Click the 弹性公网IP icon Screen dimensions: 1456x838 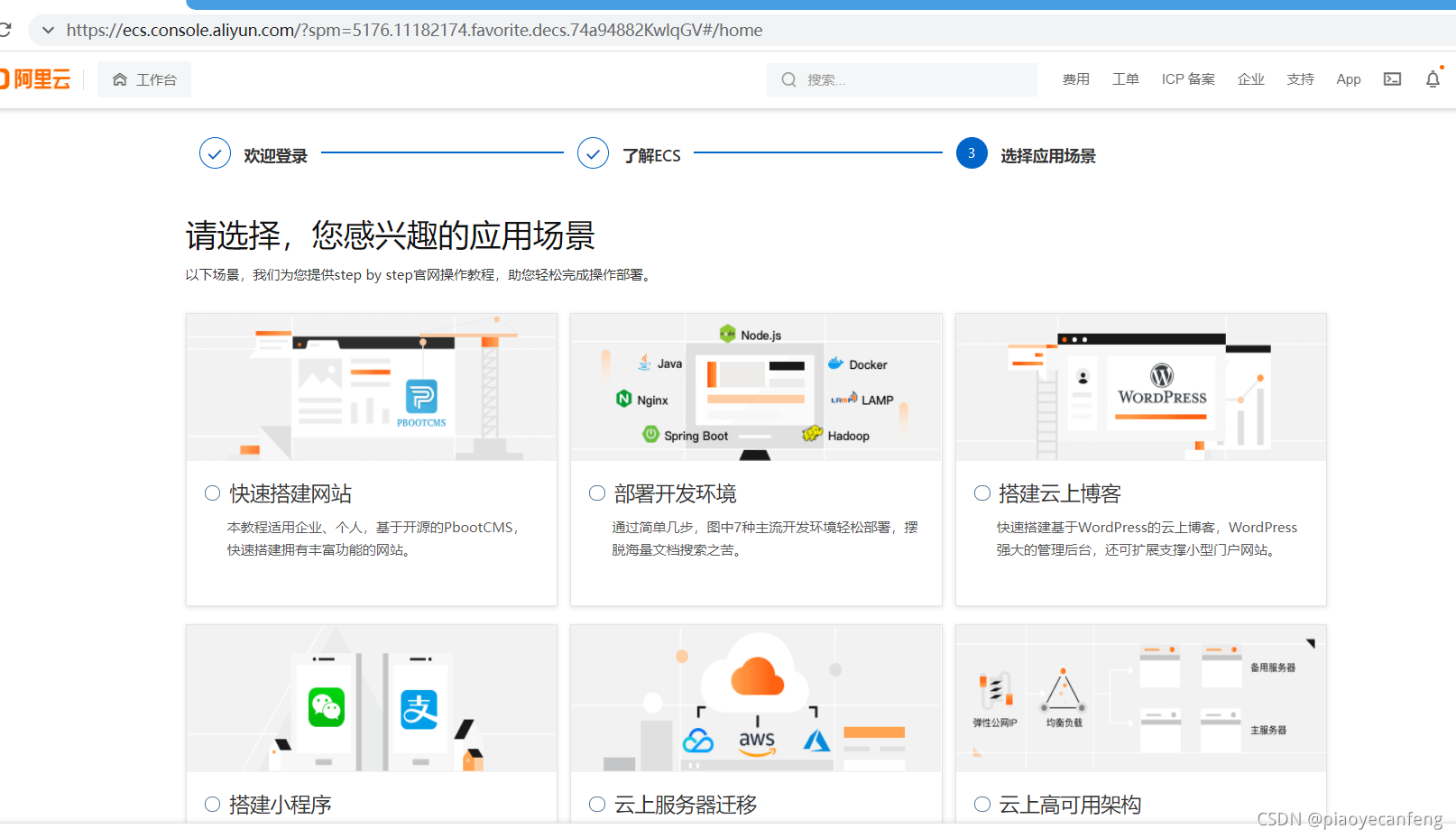(995, 691)
